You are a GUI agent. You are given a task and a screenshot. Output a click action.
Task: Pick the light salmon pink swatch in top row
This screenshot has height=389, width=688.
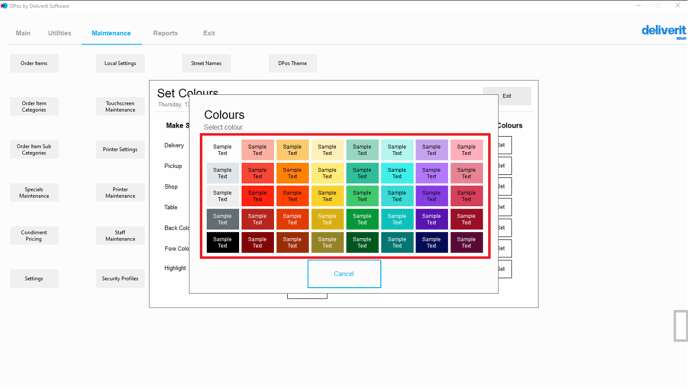click(x=258, y=150)
